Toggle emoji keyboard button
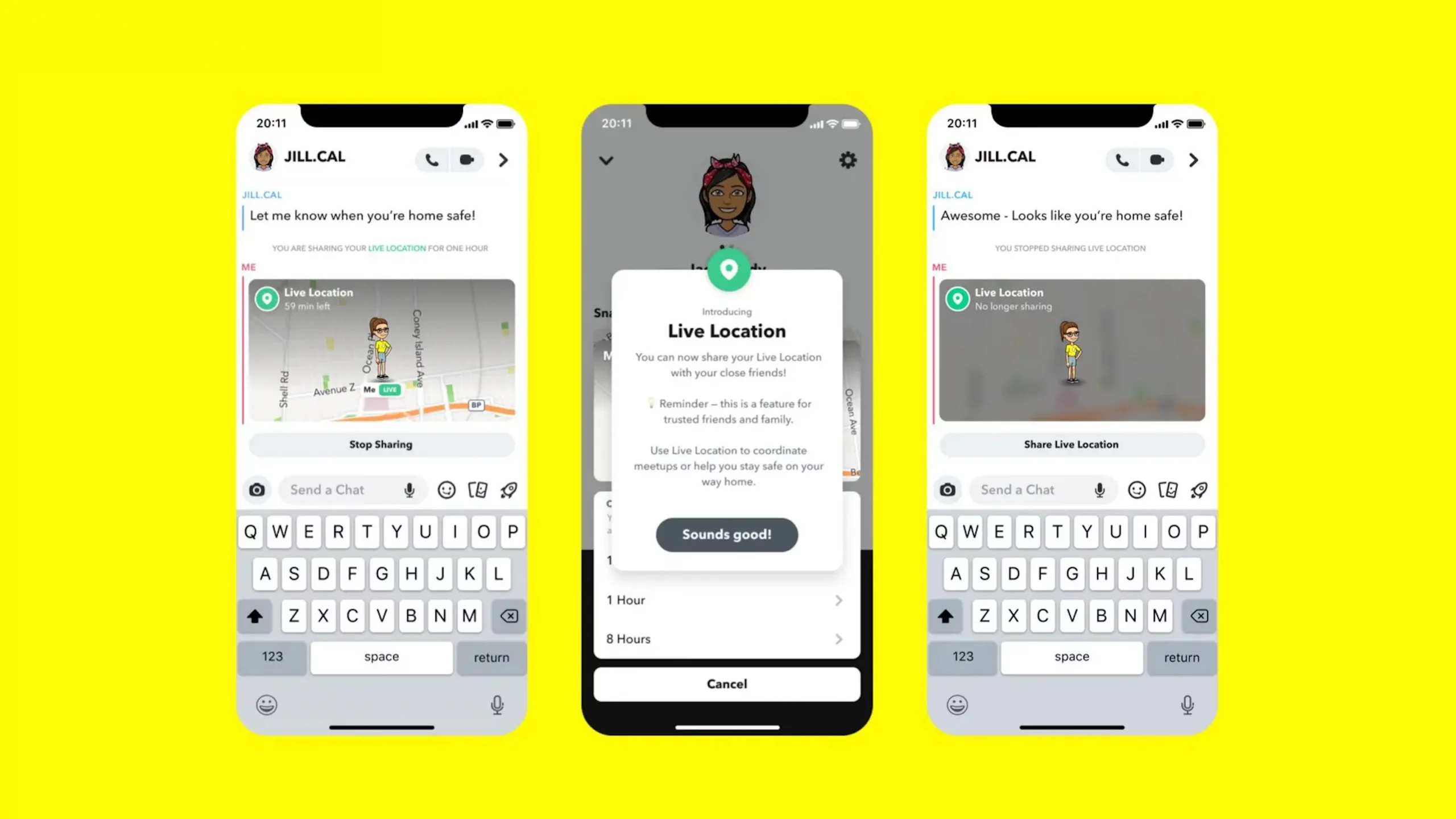 (267, 705)
